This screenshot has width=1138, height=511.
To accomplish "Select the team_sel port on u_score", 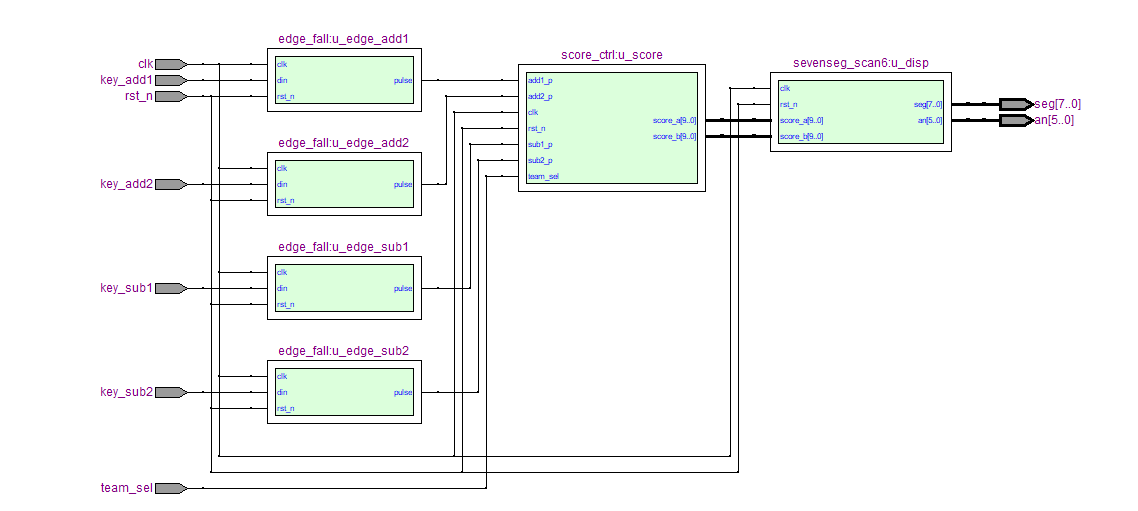I will tap(543, 176).
